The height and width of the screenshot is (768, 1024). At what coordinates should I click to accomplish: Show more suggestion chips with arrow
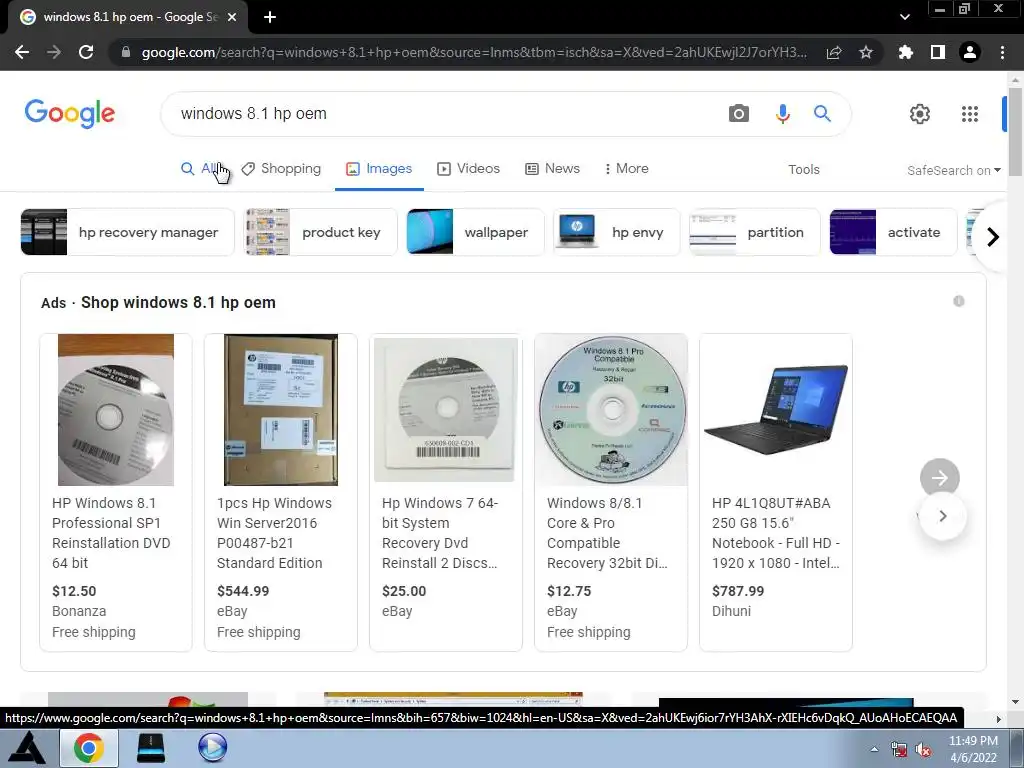tap(993, 236)
